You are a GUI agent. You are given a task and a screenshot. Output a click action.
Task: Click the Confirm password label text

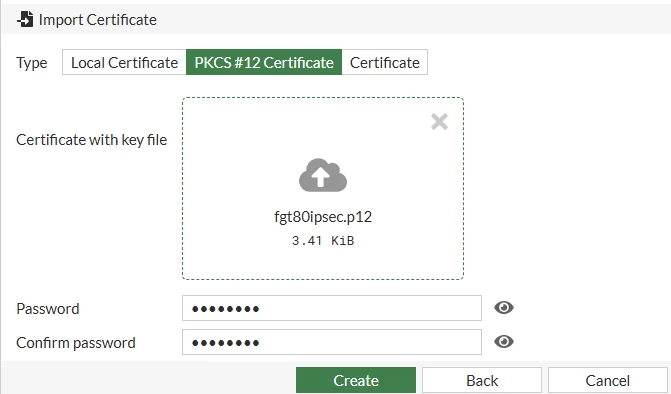coord(76,343)
